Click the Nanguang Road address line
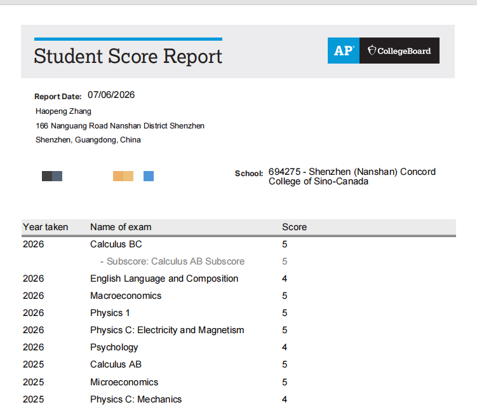The width and height of the screenshot is (477, 419). coord(120,126)
